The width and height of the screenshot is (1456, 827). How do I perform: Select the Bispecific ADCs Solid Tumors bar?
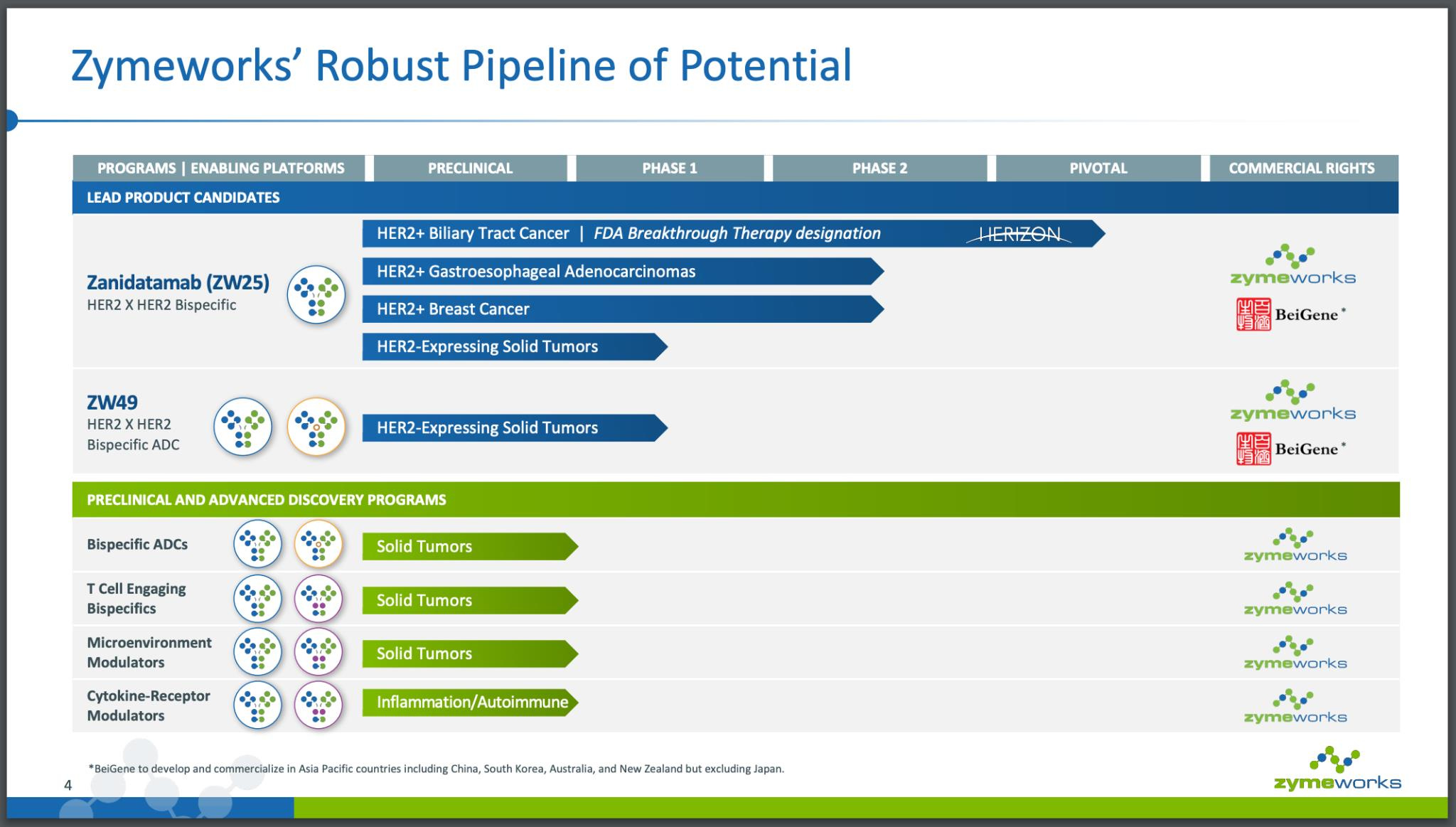(470, 546)
